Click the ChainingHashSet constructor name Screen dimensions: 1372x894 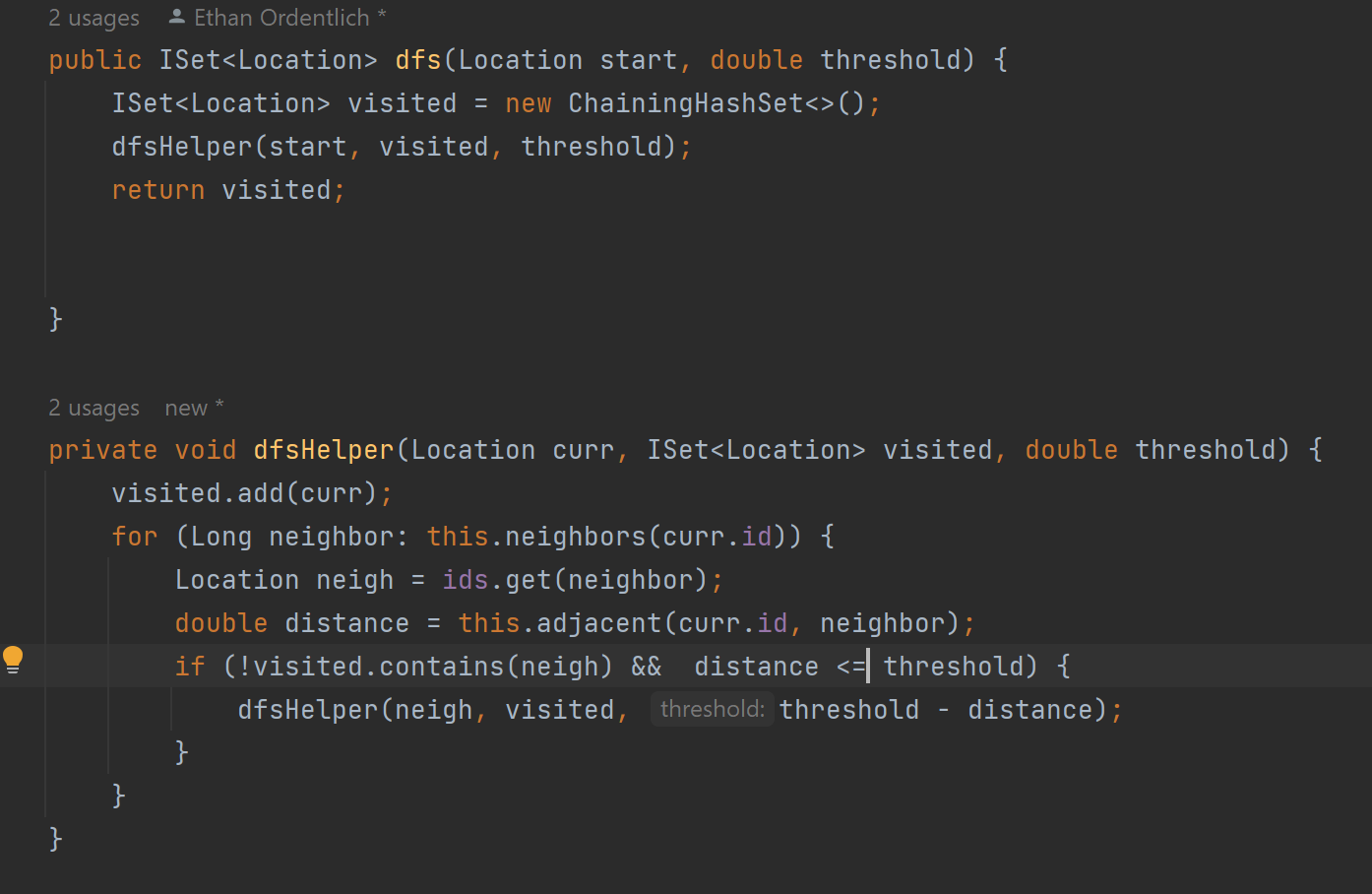[x=685, y=103]
